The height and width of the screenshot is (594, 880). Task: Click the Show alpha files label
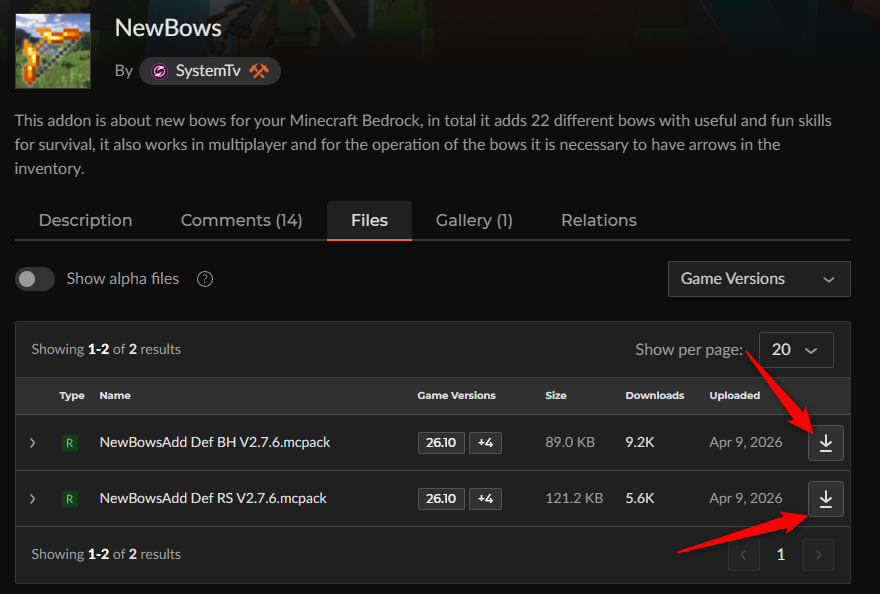[x=122, y=279]
